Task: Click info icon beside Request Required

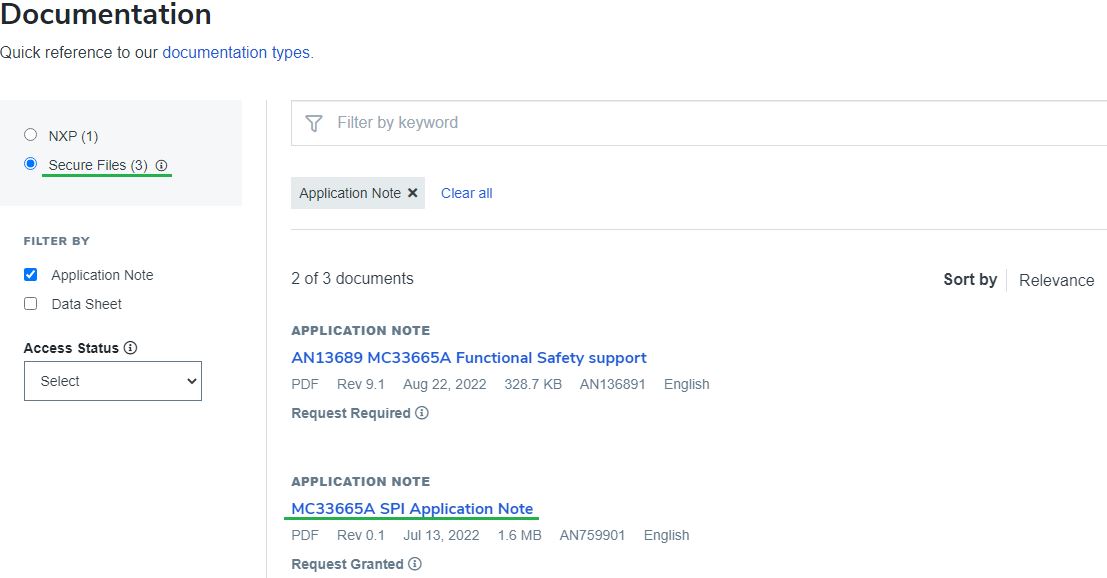Action: point(422,413)
